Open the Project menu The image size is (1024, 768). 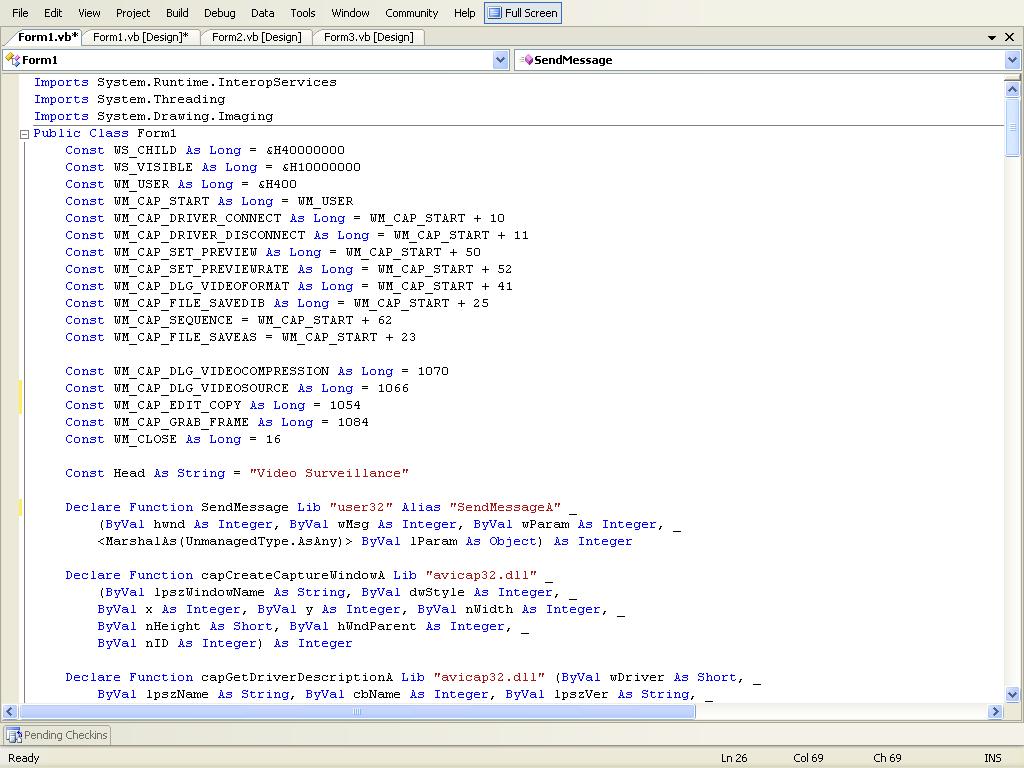pos(133,12)
